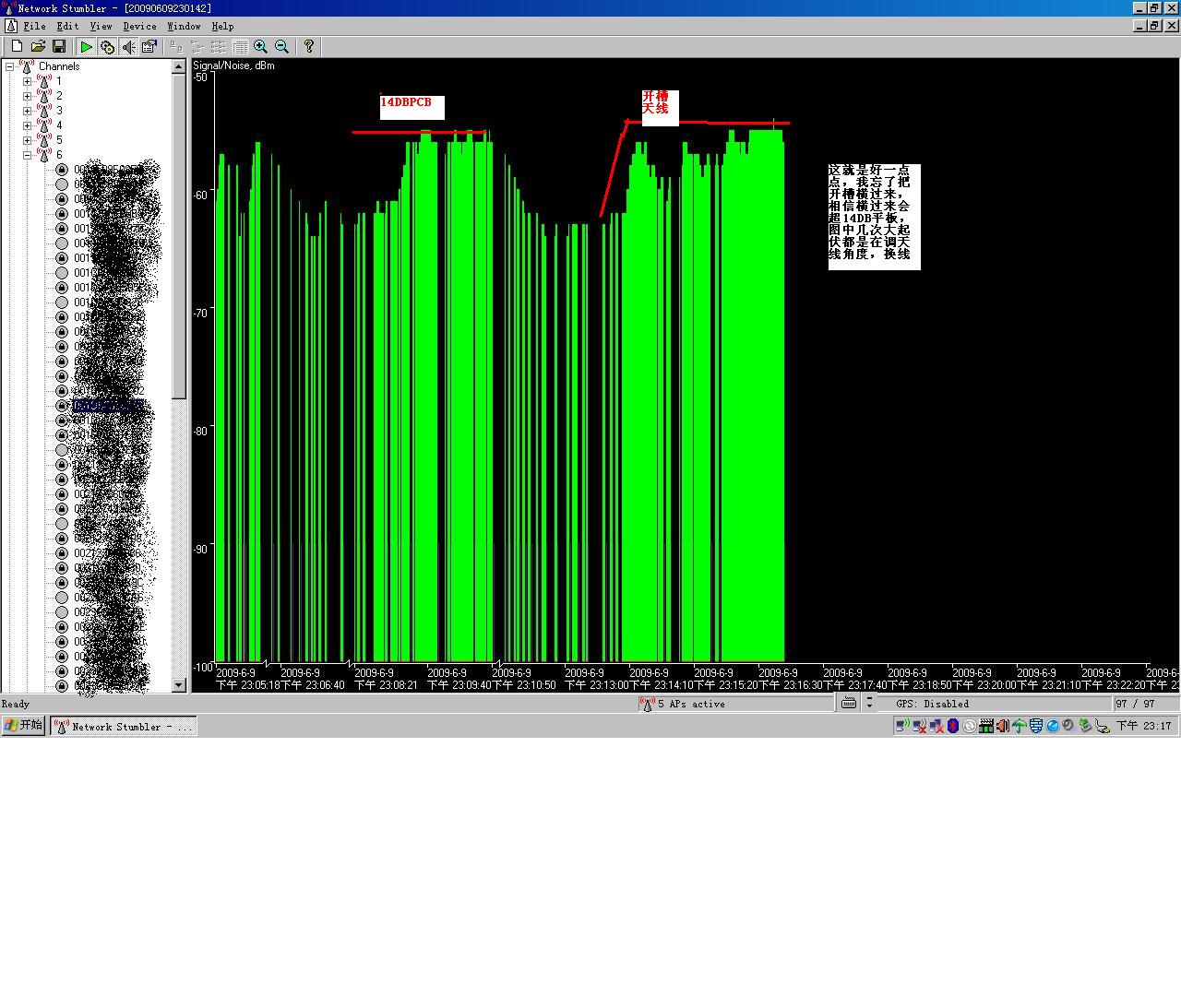Select channel 3 tree item
1181x1008 pixels.
point(59,111)
